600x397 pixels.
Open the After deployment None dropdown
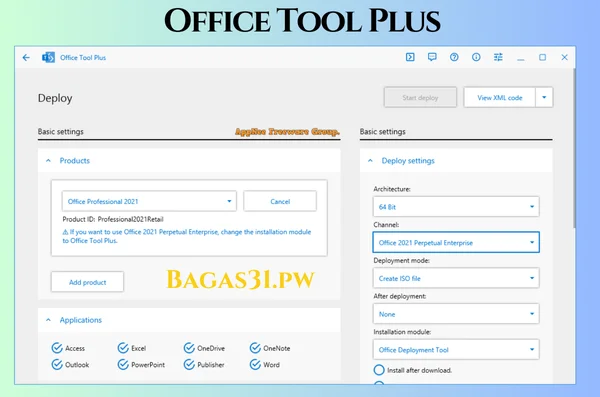pos(456,314)
